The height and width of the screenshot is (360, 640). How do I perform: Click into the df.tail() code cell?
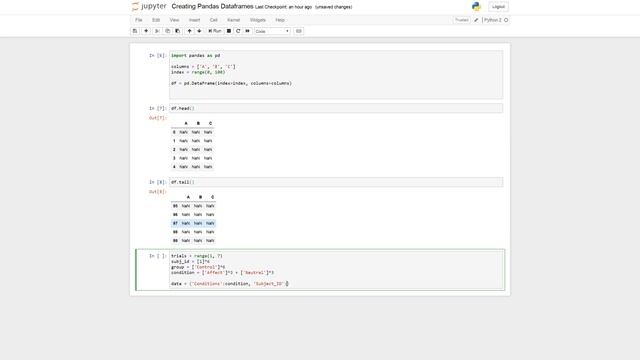click(x=336, y=182)
